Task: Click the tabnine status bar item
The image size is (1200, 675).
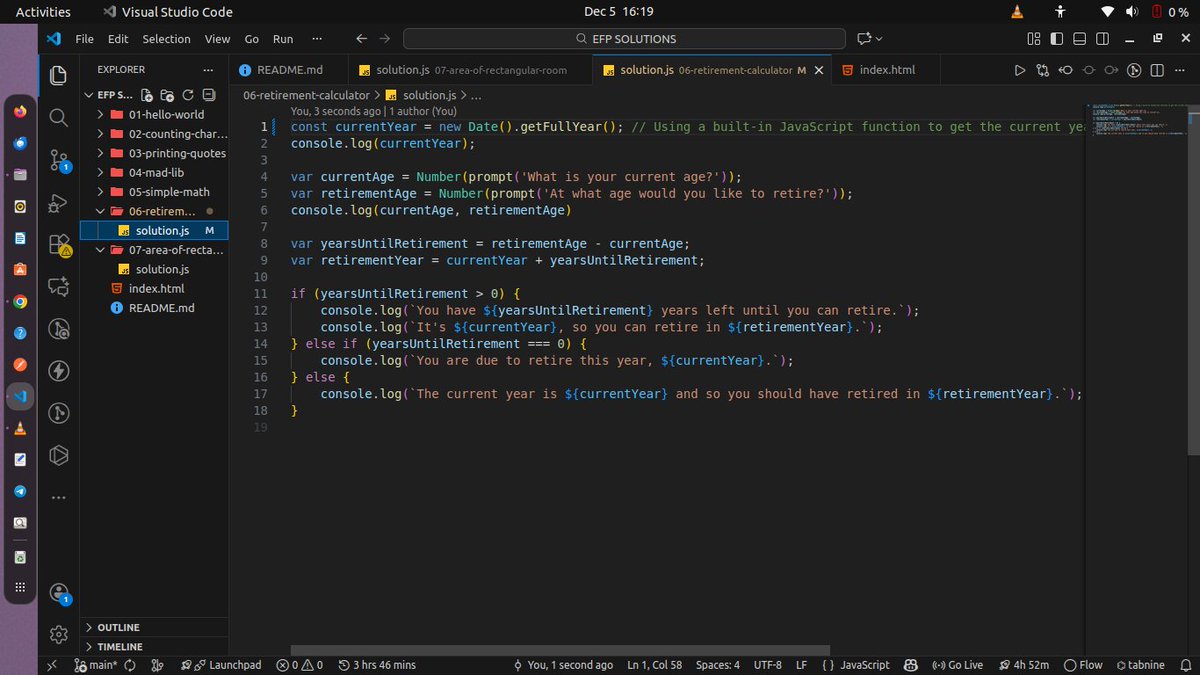Action: (1139, 664)
